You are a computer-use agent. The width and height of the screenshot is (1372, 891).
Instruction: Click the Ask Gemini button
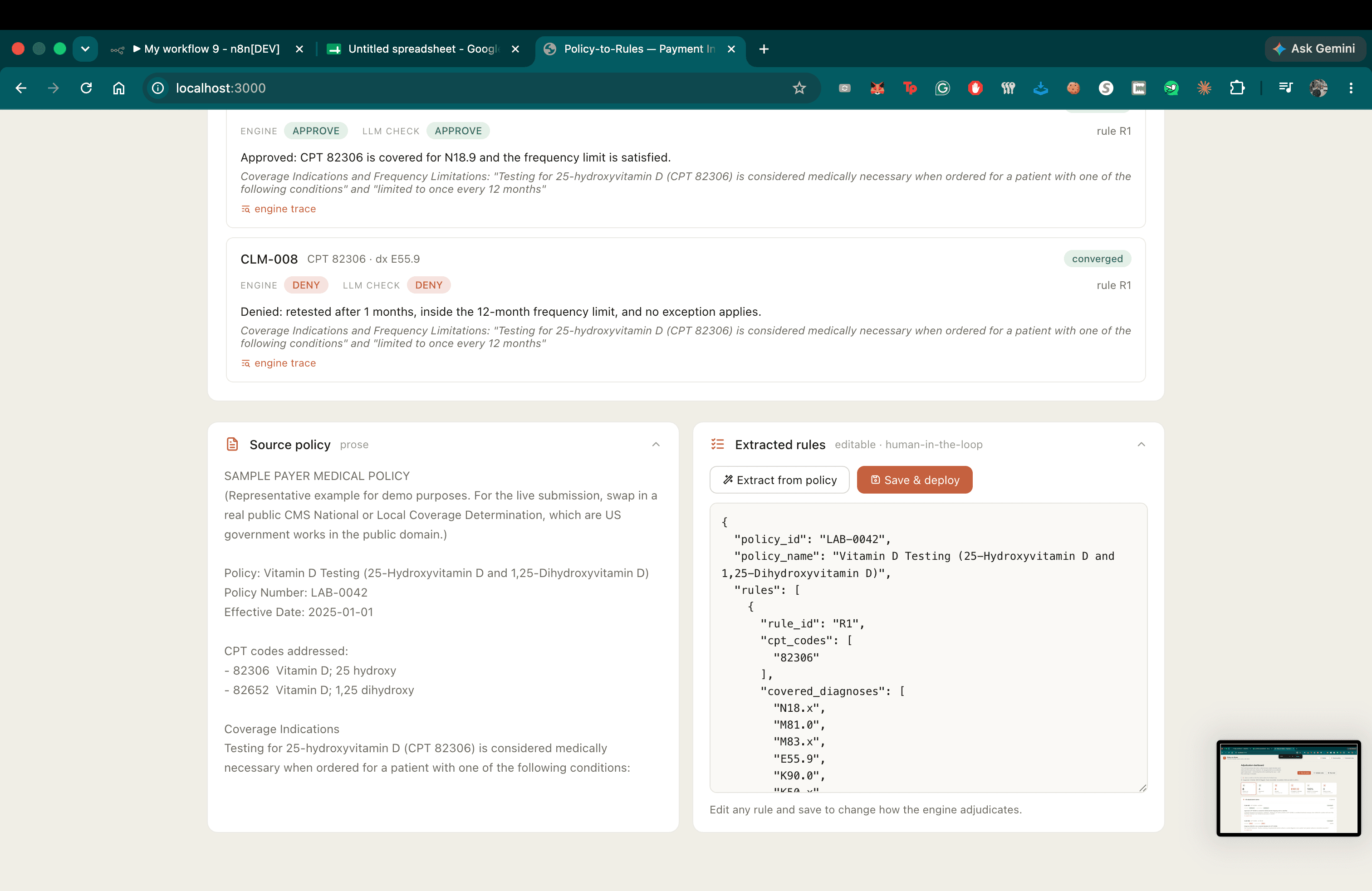click(1315, 49)
